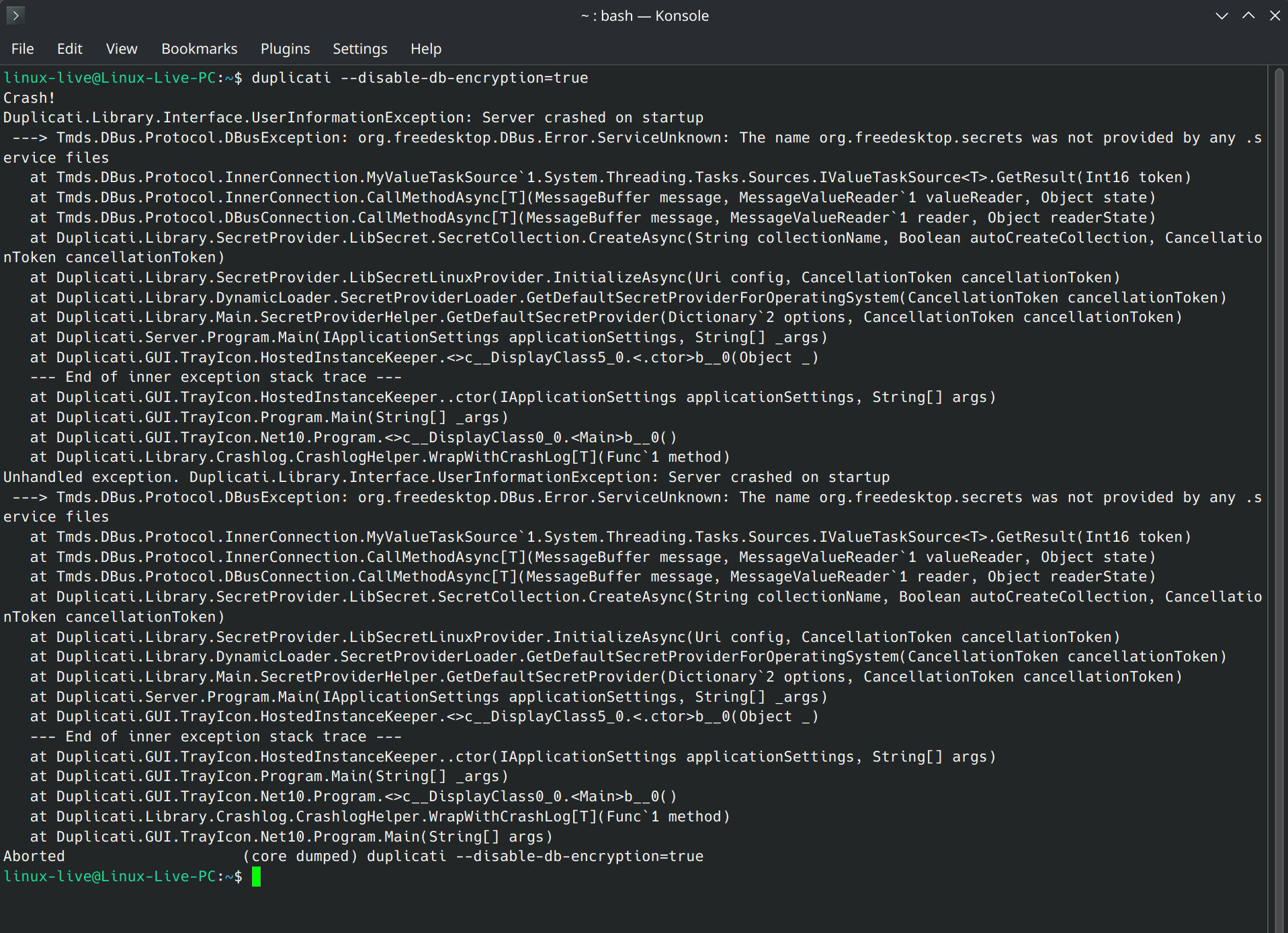
Task: Click the 'Crash!' output line
Action: [30, 98]
